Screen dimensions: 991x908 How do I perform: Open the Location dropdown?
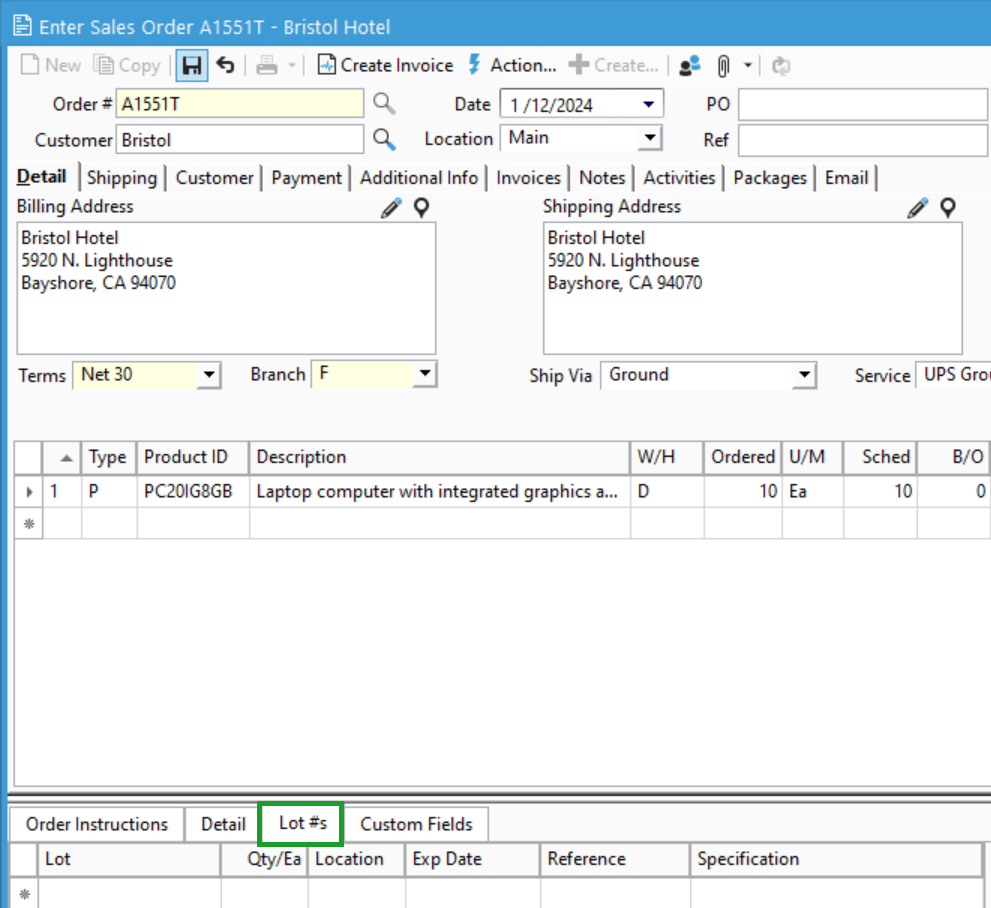[x=650, y=138]
